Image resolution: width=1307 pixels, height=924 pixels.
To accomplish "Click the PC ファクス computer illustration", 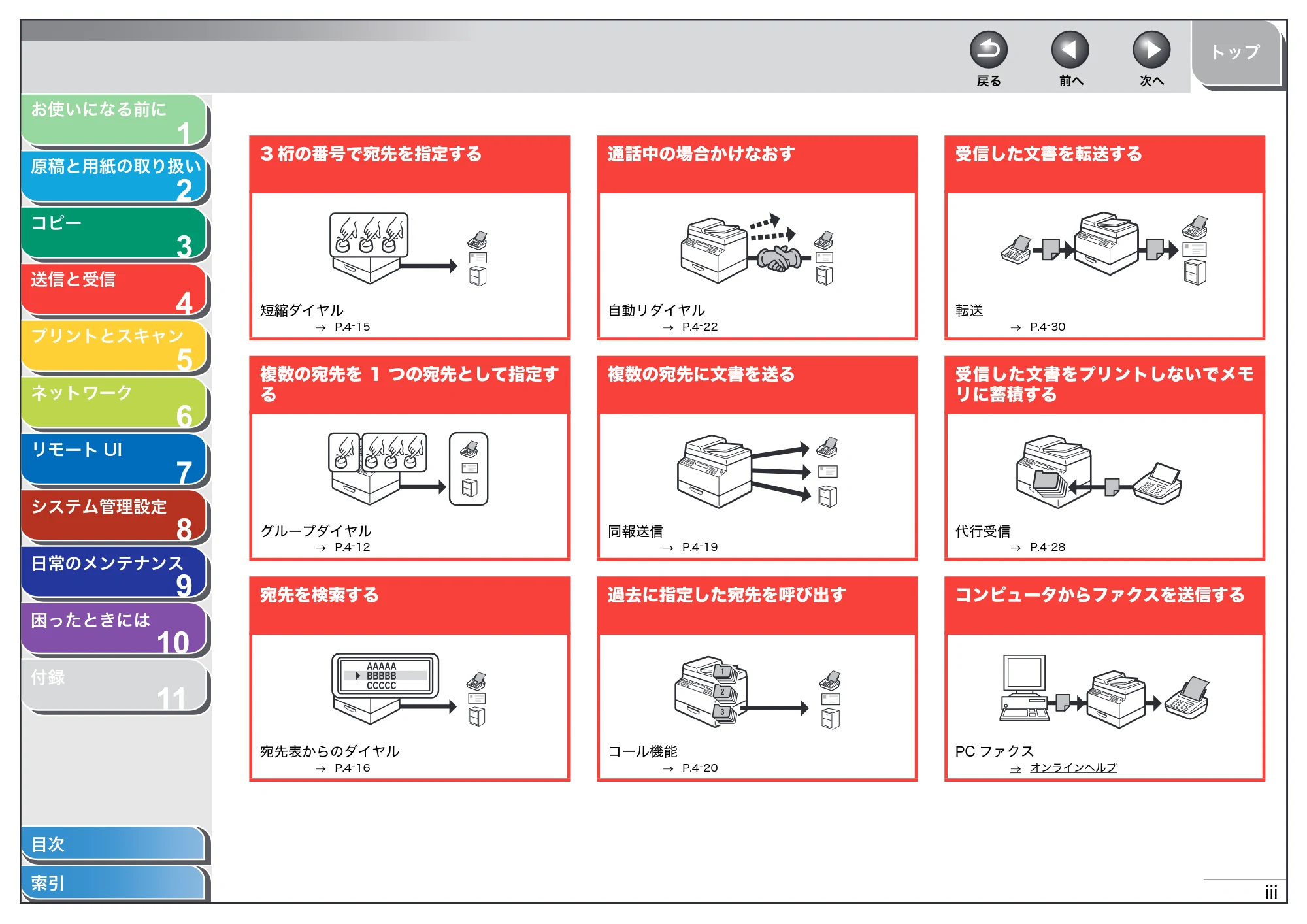I will pyautogui.click(x=1104, y=691).
